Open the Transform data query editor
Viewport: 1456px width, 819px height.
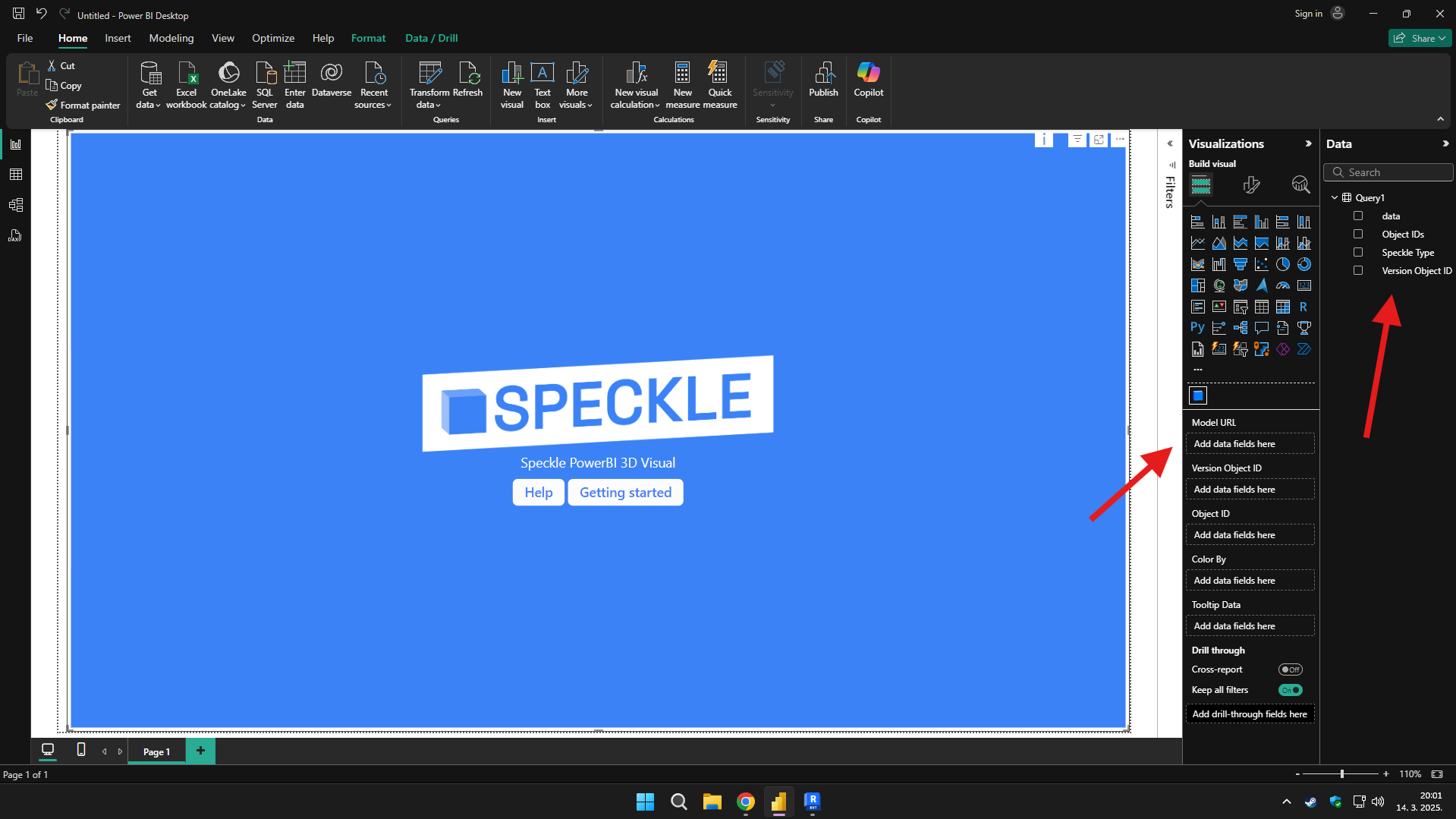tap(429, 84)
